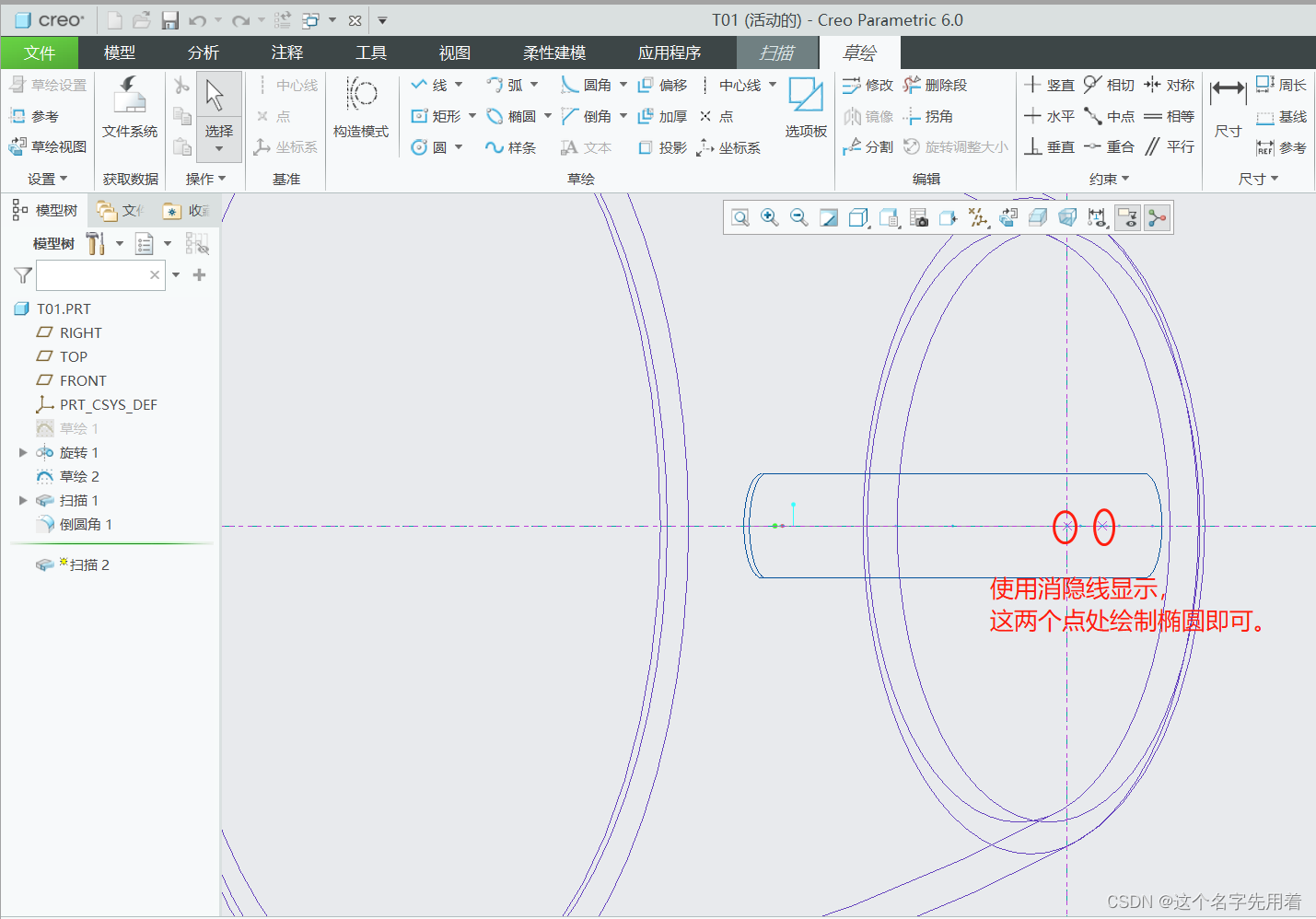Close window via quick access X icon

click(x=355, y=20)
